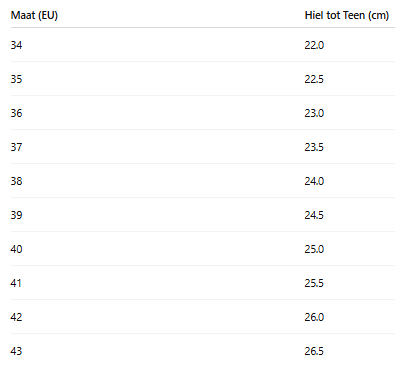
Task: Click the 23.0 cm length value
Action: pyautogui.click(x=314, y=113)
